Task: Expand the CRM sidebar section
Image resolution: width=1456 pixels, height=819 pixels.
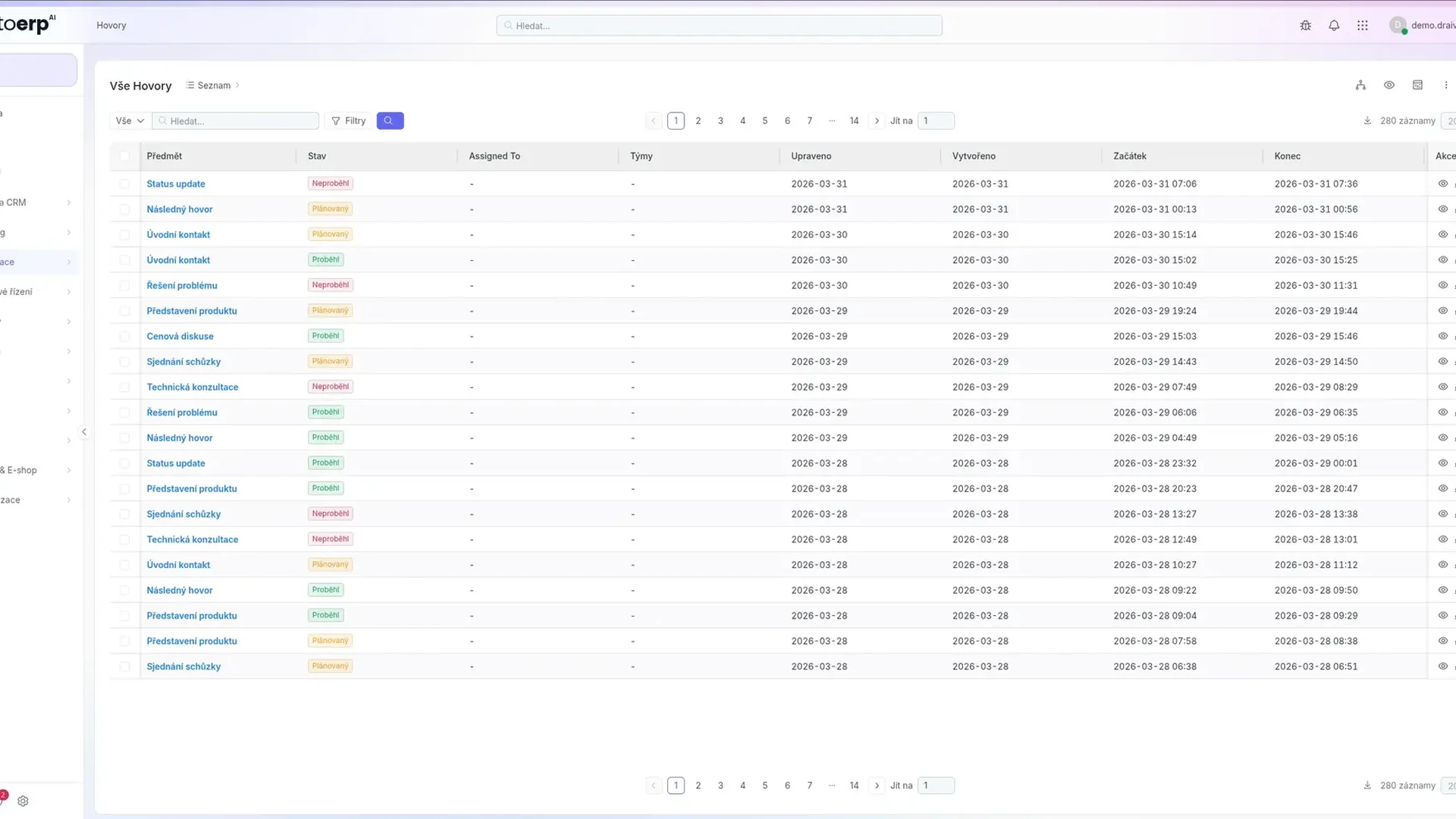Action: [68, 202]
